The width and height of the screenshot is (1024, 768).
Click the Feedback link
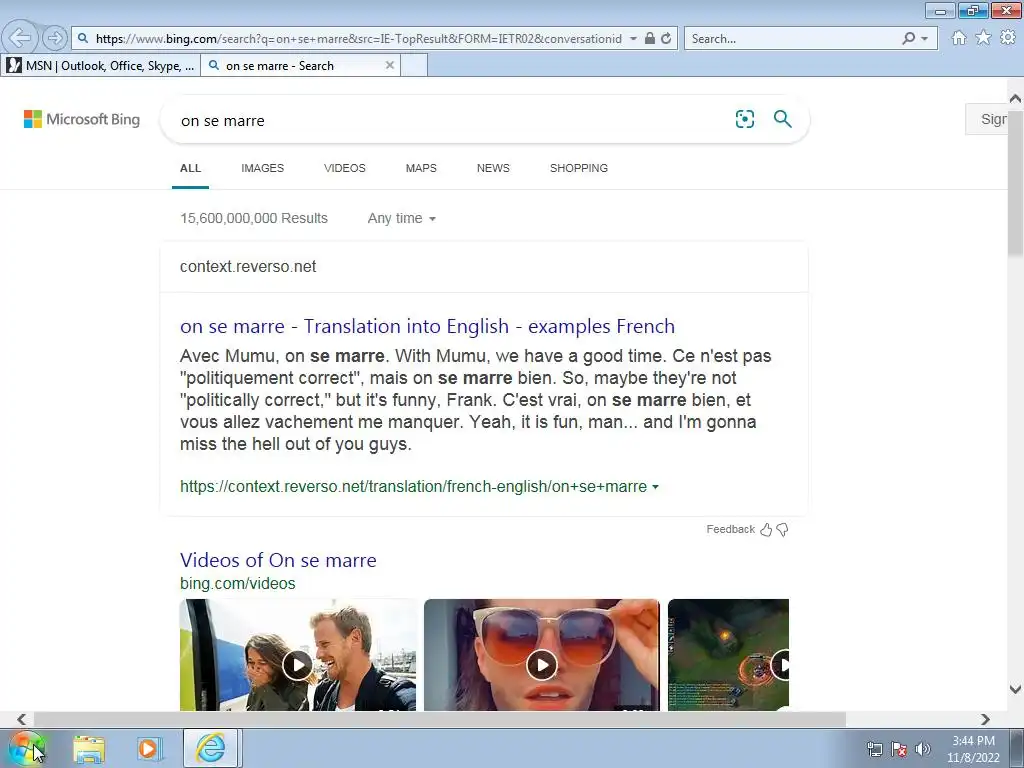pos(730,529)
